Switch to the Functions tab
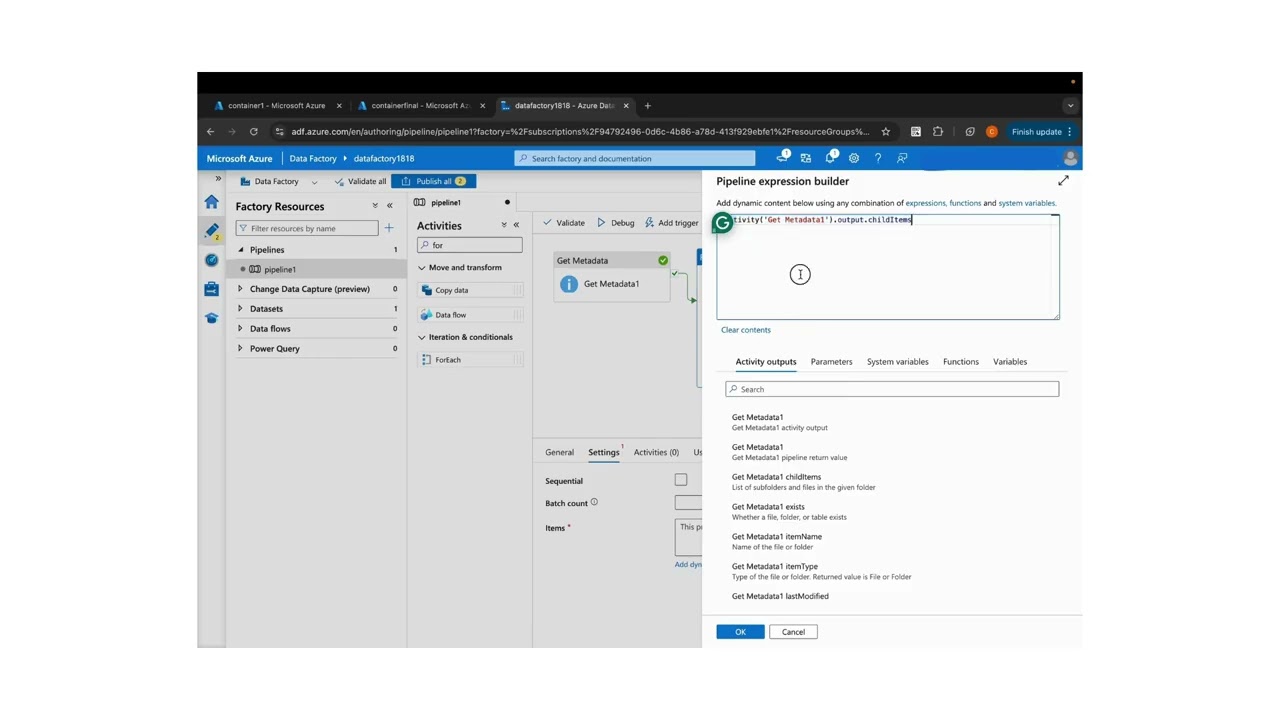 (x=961, y=362)
